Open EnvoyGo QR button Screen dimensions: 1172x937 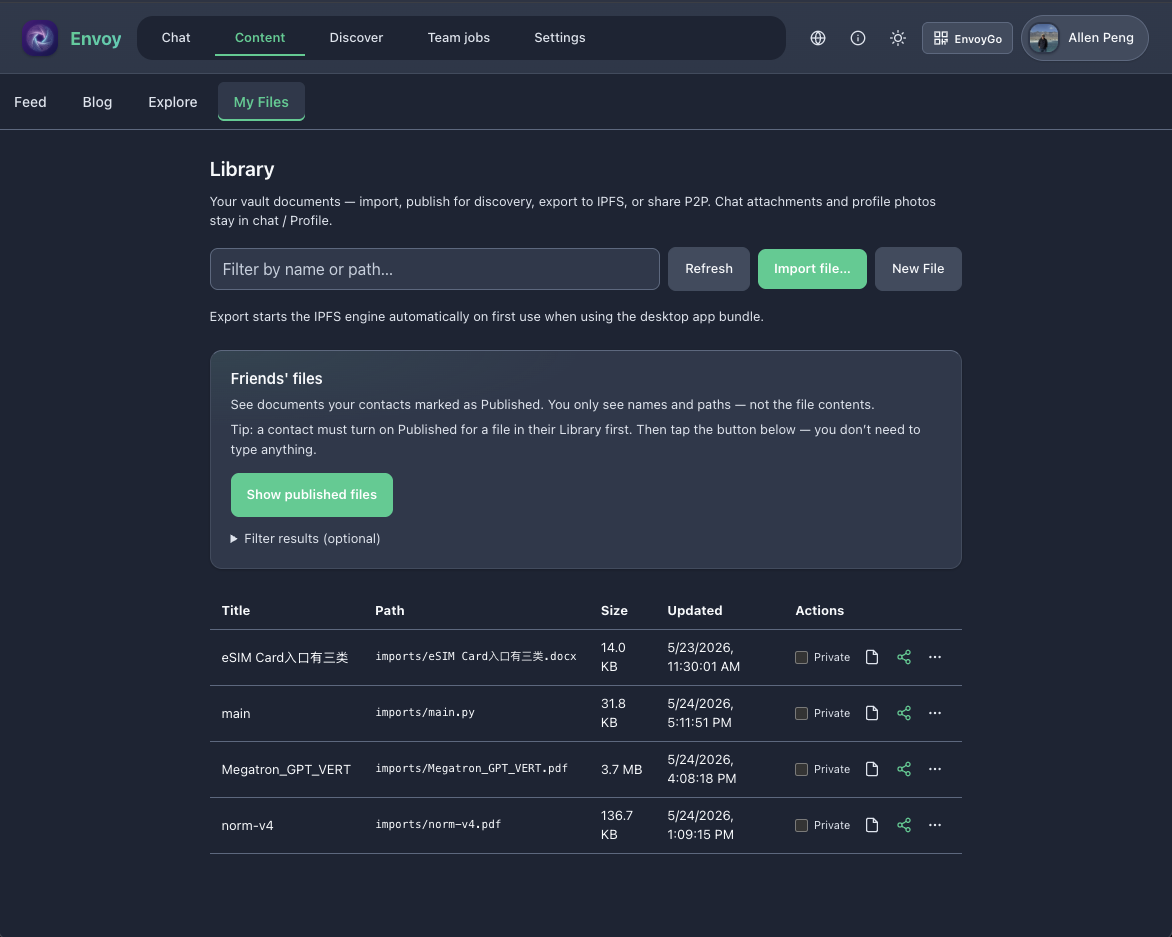[x=967, y=38]
